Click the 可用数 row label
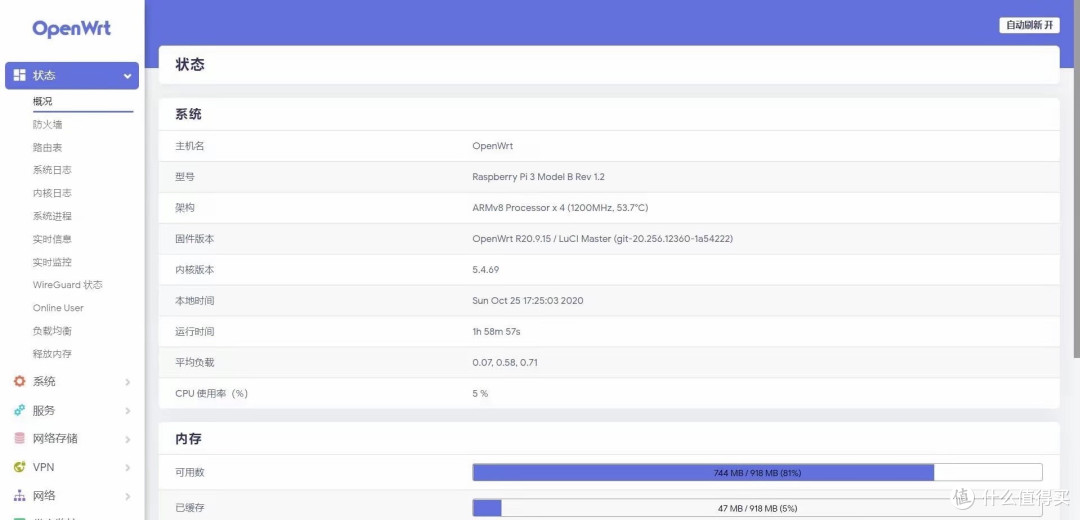Screen dimensions: 1080x520 coord(190,472)
